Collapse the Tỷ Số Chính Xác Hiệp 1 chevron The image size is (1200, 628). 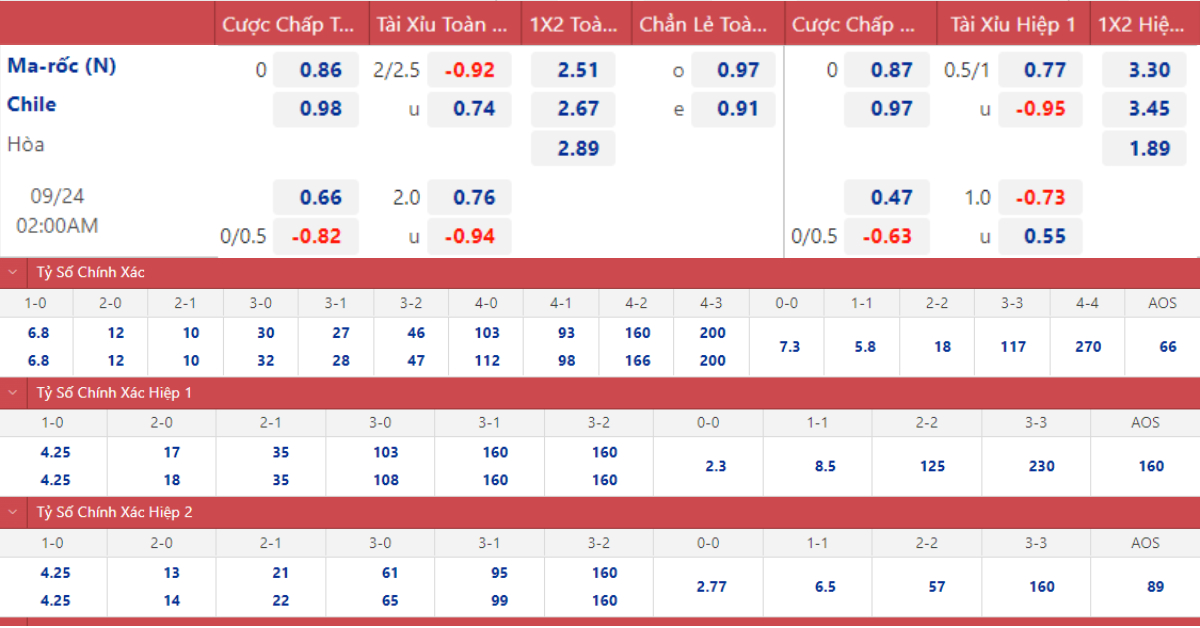tap(13, 393)
